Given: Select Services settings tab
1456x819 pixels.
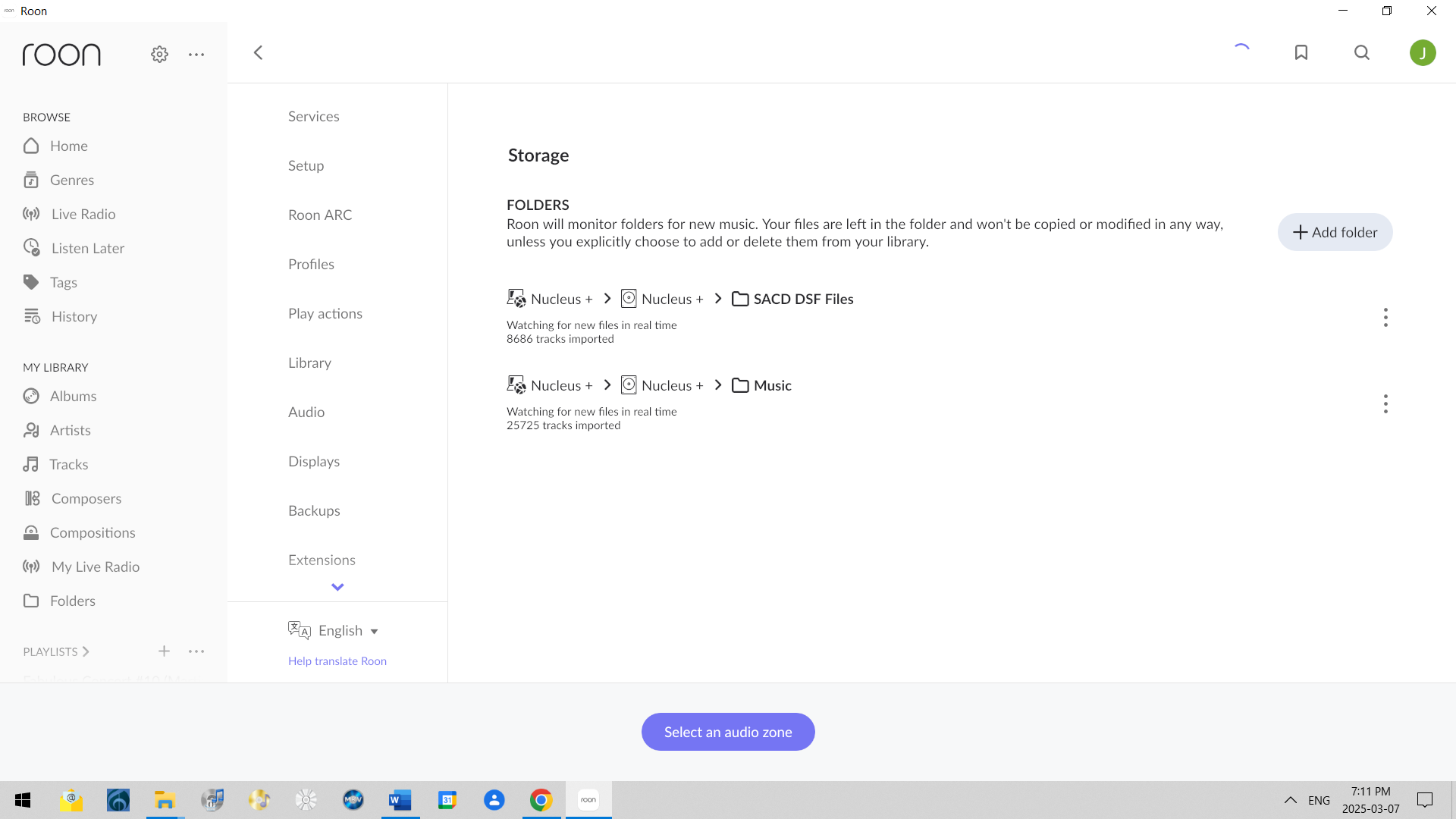Looking at the screenshot, I should point(313,116).
